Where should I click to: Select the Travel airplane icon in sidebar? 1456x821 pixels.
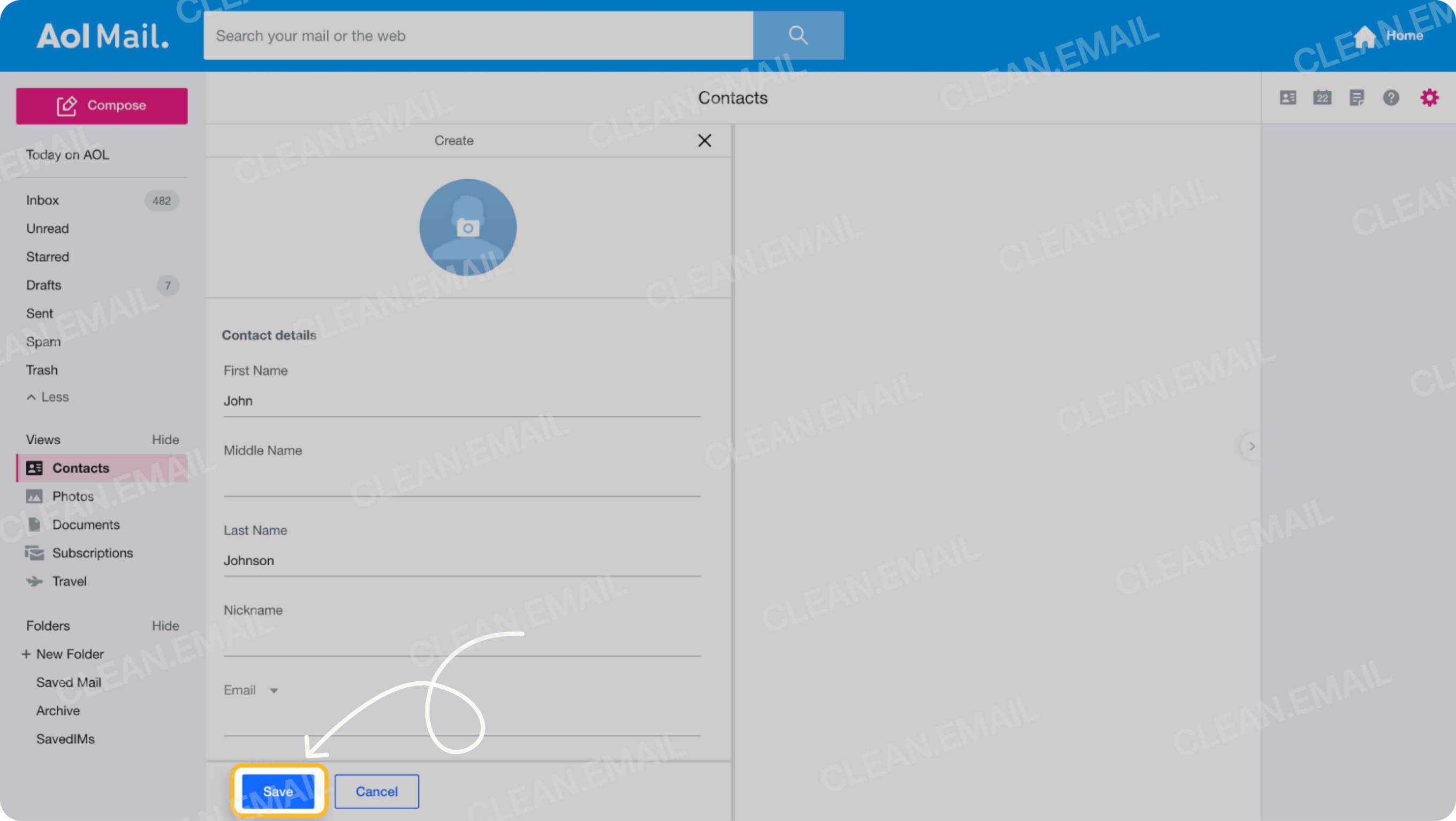click(34, 581)
